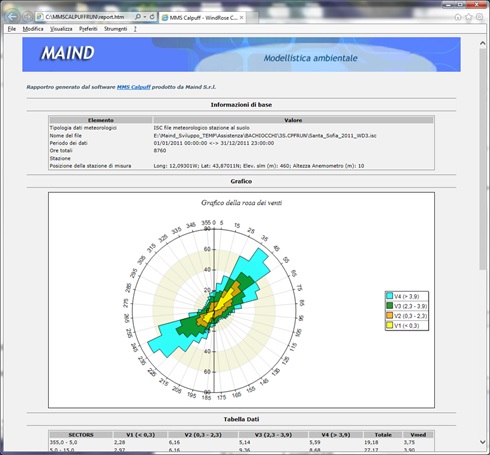490x455 pixels.
Task: Click the V4 (> 3,9) table column header
Action: (x=336, y=435)
